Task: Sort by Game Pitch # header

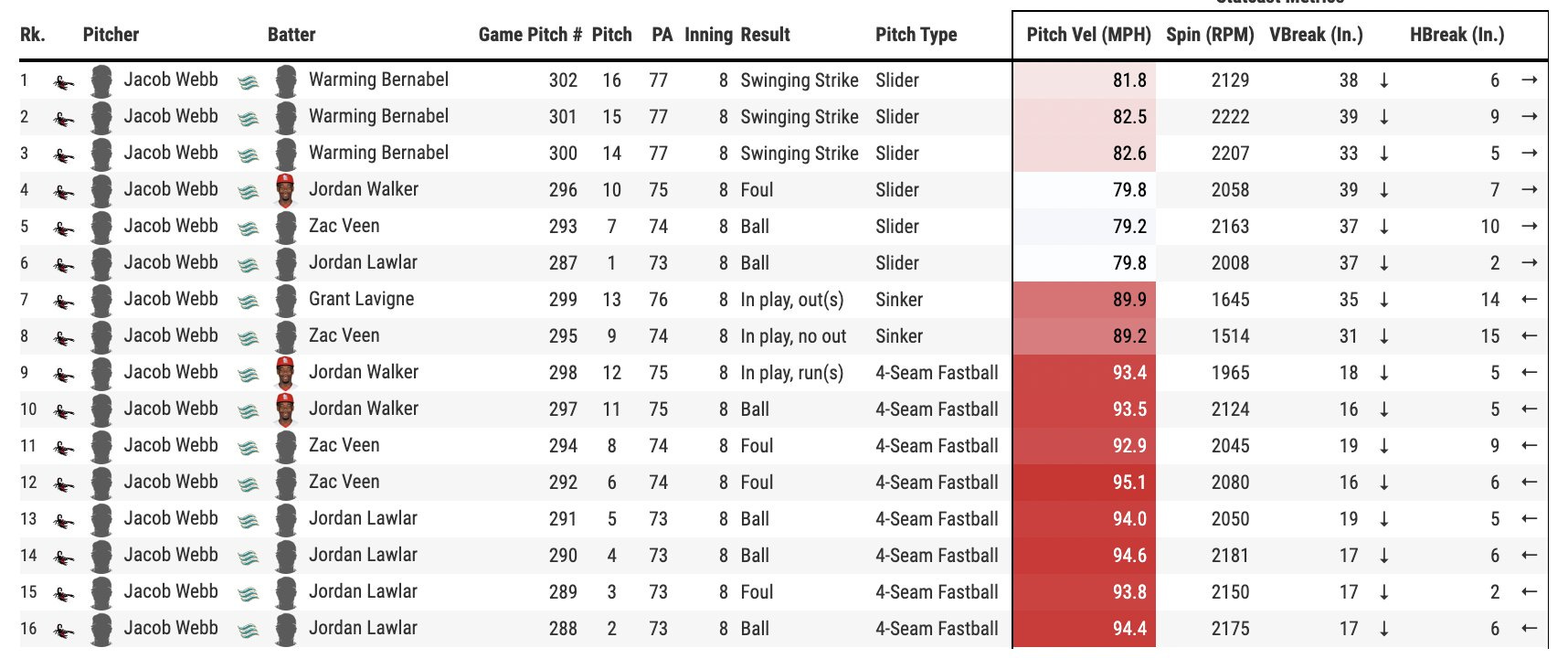Action: click(x=530, y=35)
